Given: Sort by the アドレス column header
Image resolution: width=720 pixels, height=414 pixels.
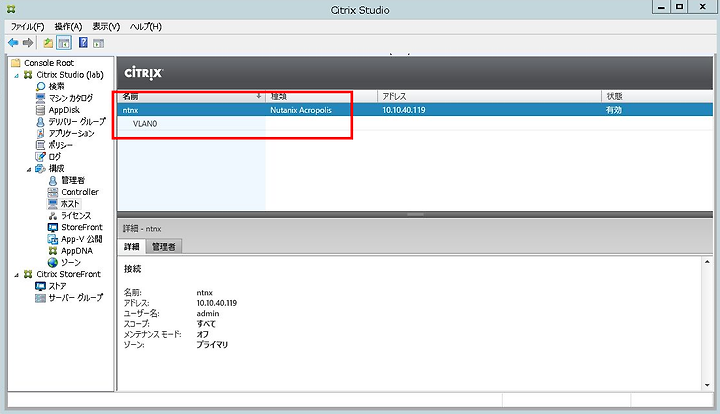Looking at the screenshot, I should pos(489,96).
